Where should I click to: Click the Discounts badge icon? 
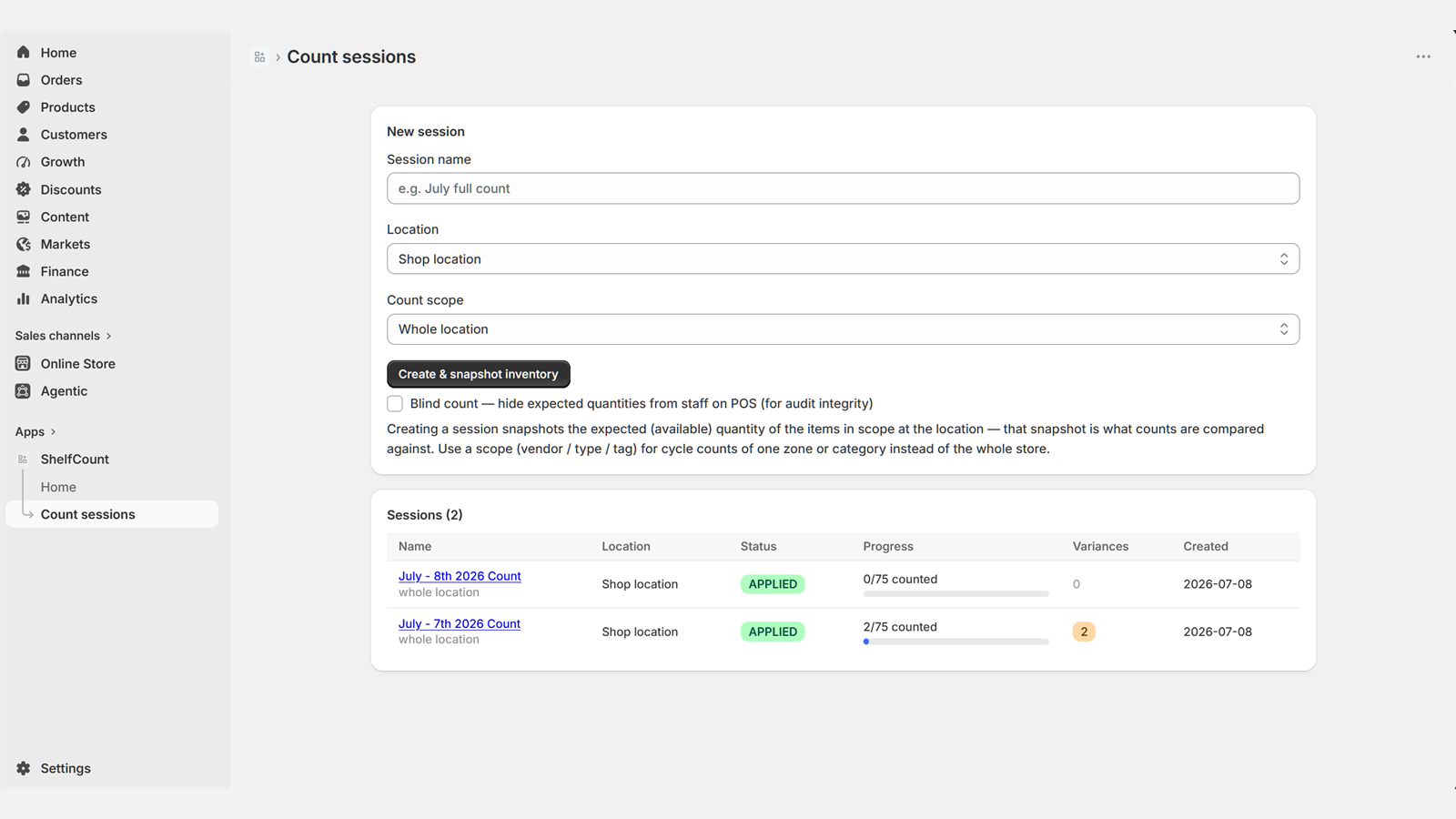(24, 189)
